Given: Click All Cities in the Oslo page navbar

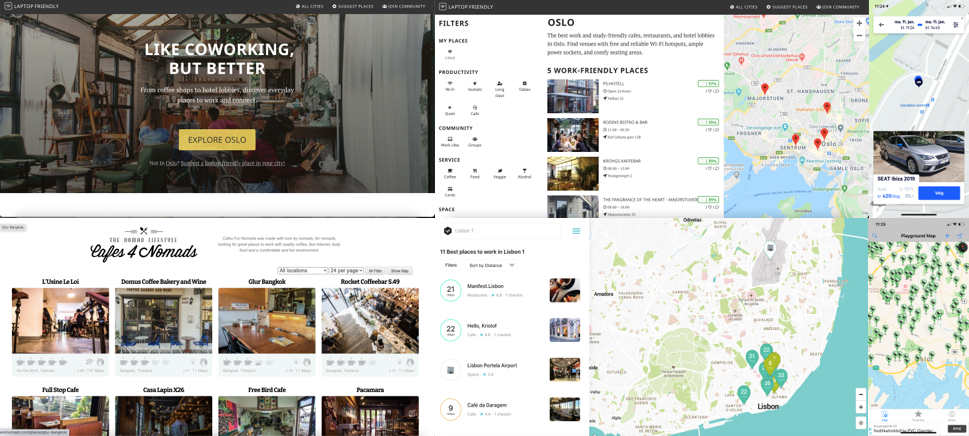Looking at the screenshot, I should tap(743, 7).
